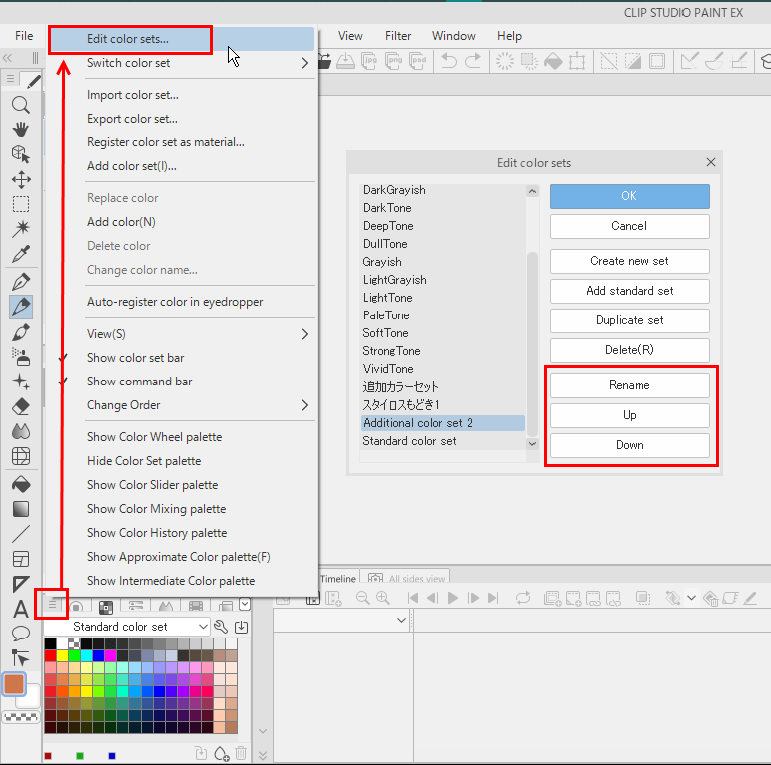
Task: Click timeline zoom in magnifier
Action: point(383,598)
